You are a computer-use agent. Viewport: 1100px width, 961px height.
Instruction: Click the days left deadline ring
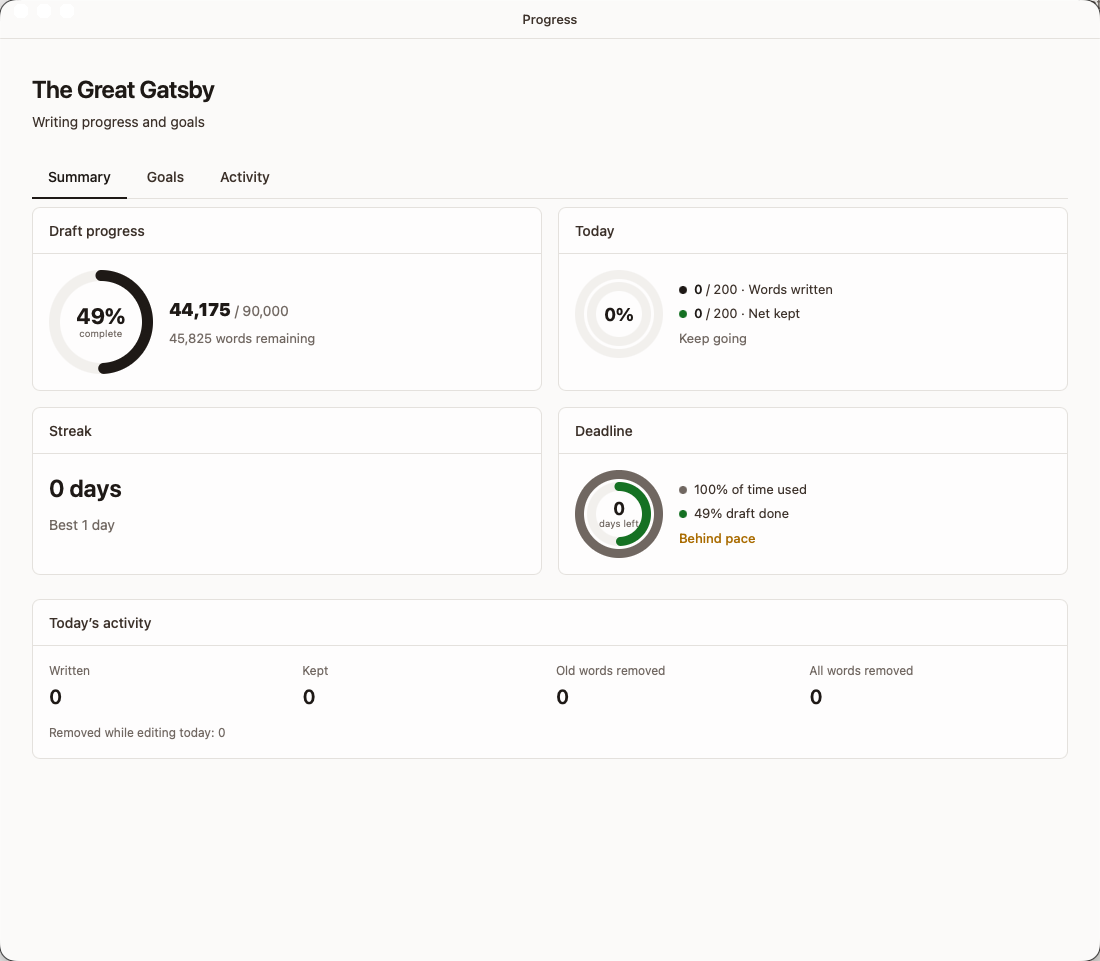[619, 514]
